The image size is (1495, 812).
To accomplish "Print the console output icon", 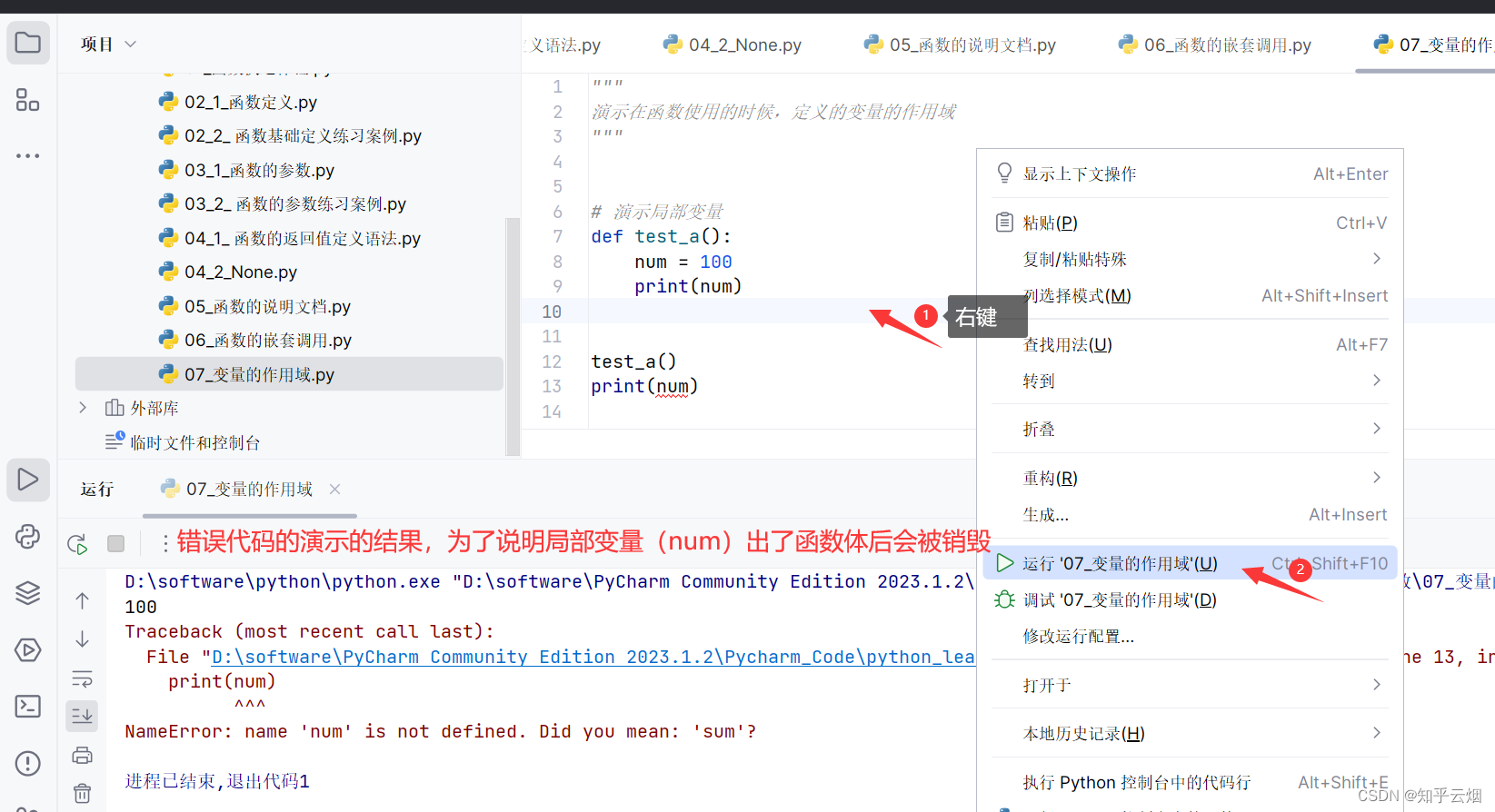I will coord(82,755).
